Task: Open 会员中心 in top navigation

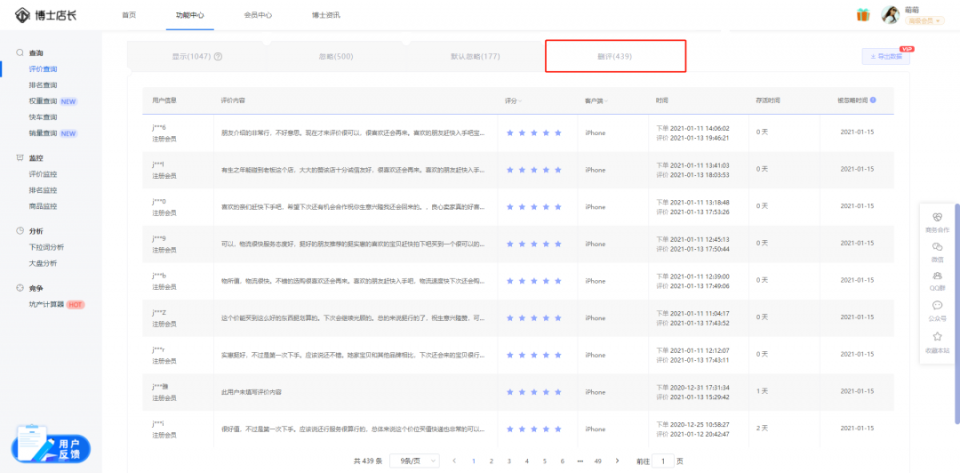Action: pyautogui.click(x=258, y=15)
